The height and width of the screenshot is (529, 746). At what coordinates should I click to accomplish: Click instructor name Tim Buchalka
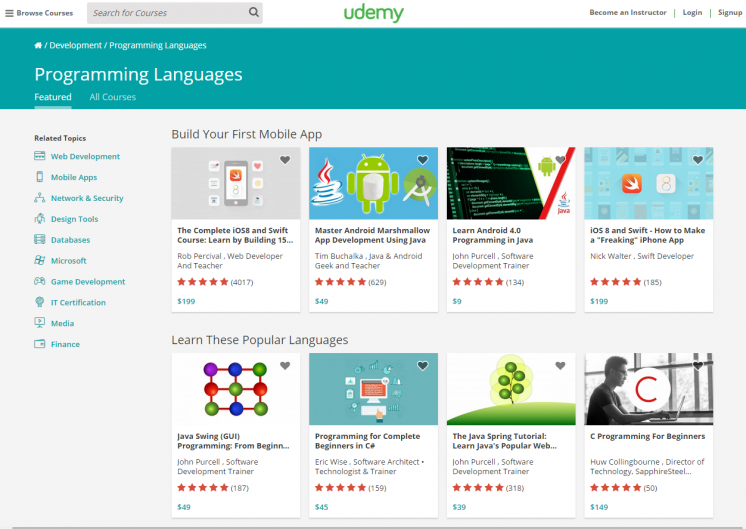point(339,256)
